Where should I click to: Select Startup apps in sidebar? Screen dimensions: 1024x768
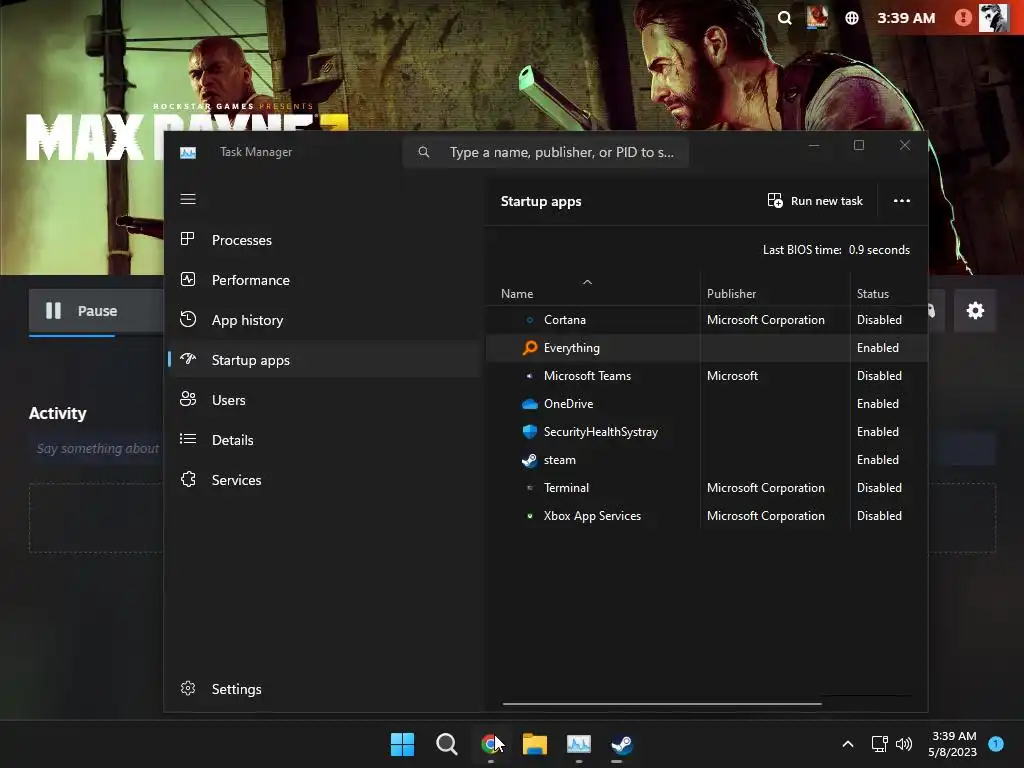point(324,360)
